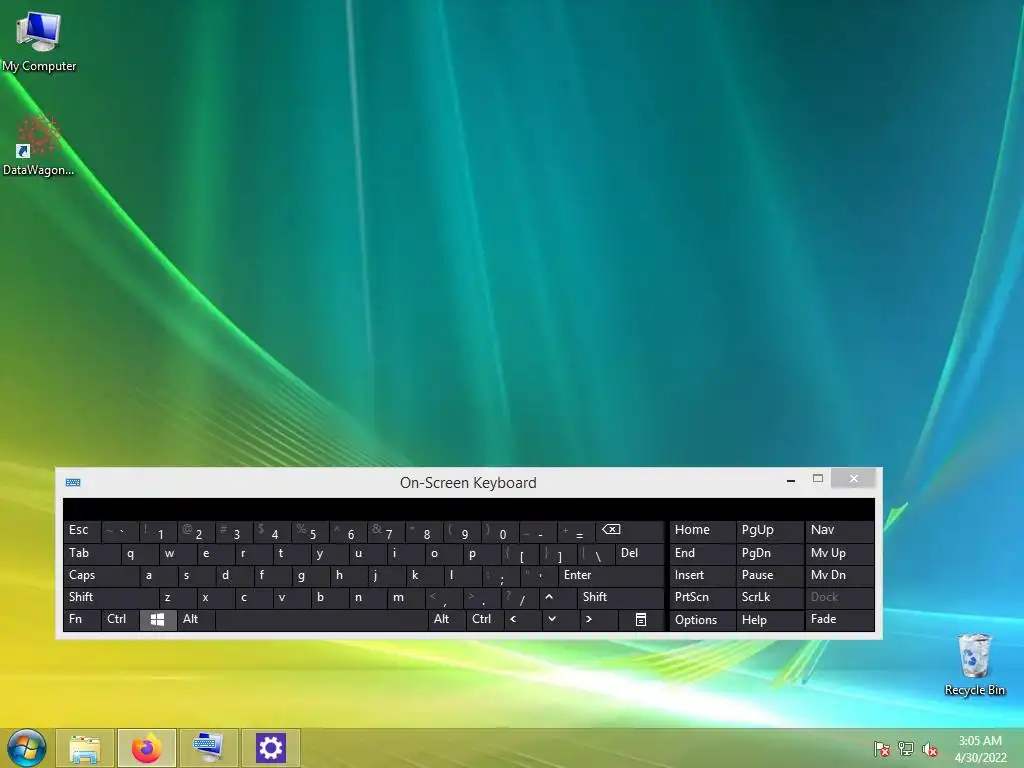Click the Del key

pyautogui.click(x=639, y=554)
